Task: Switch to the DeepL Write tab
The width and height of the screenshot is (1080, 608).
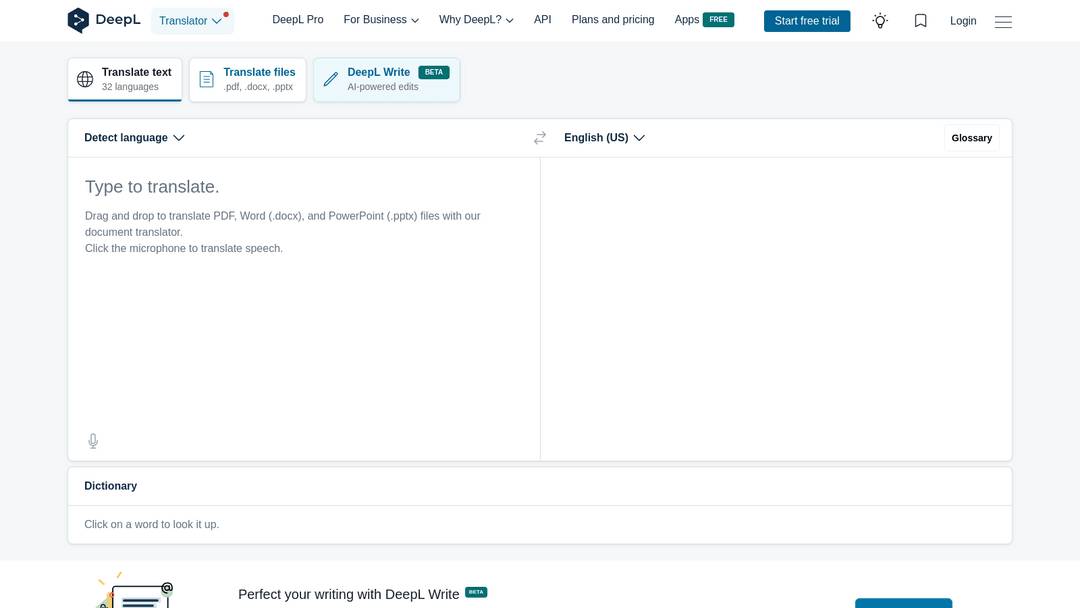Action: (387, 79)
